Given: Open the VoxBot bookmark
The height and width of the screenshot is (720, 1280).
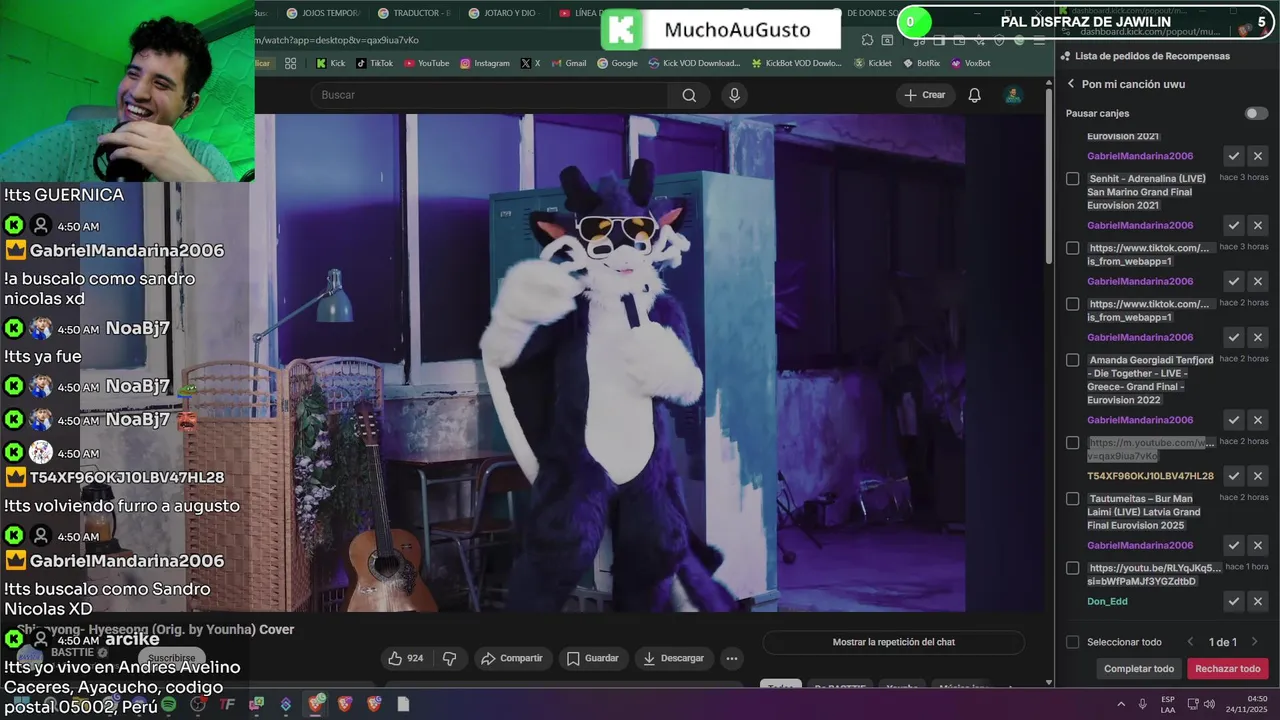Looking at the screenshot, I should pos(970,63).
